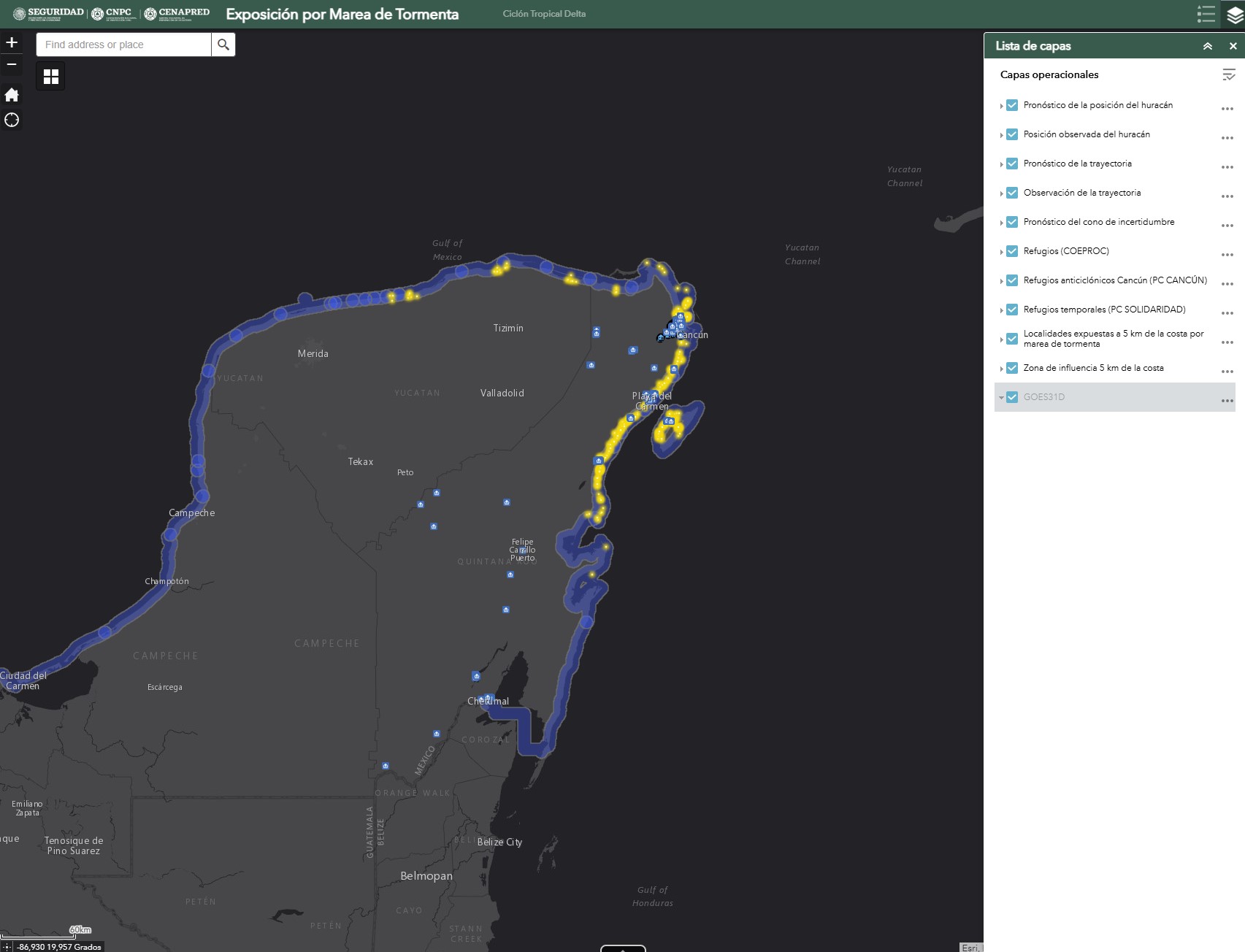Expand Refugios (COEPROC) legend
Screen dimensions: 1245x952
[1001, 252]
